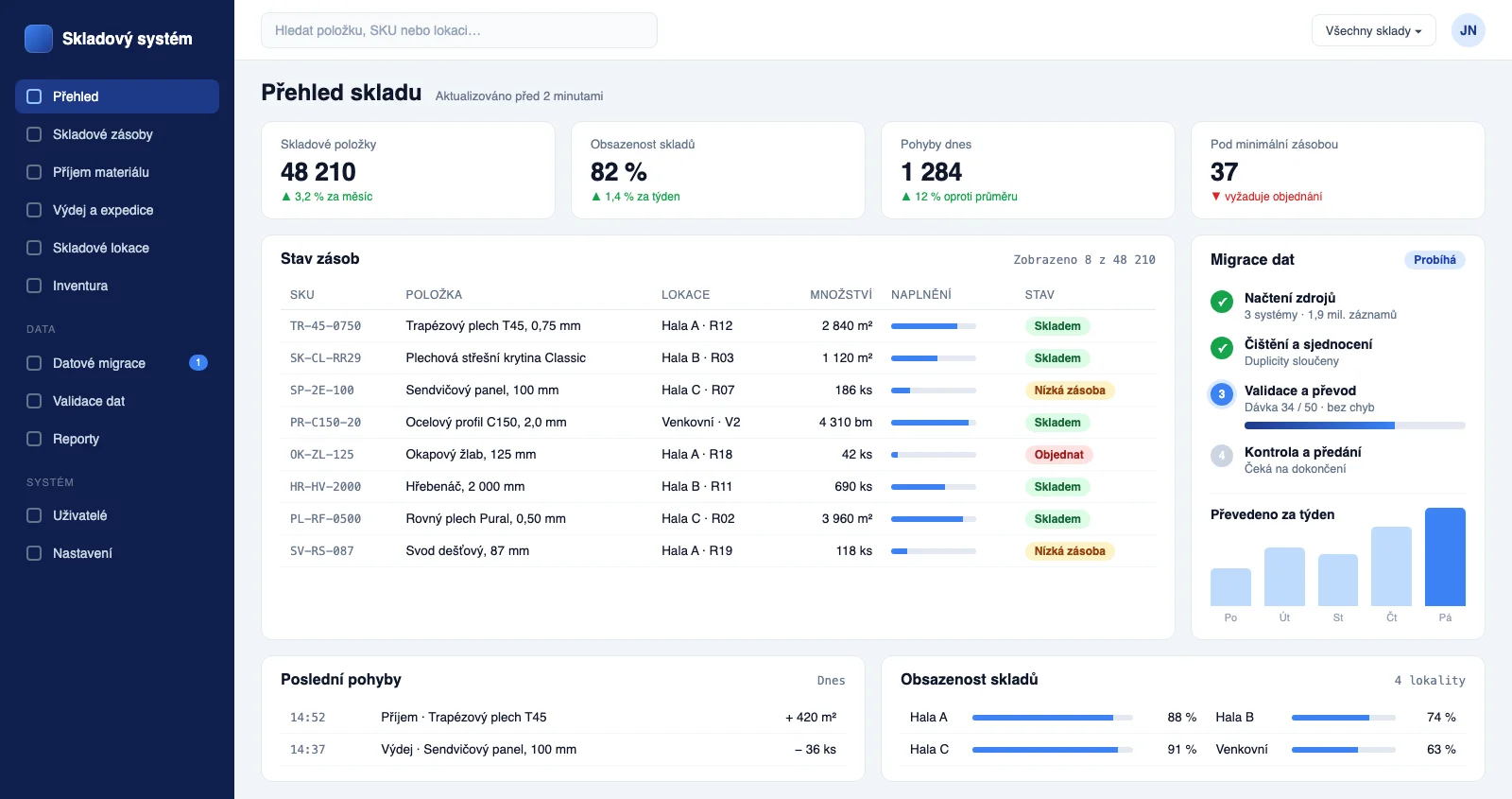1512x799 pixels.
Task: Click the 14:52 Příjem Trapézový plech movement
Action: click(563, 718)
